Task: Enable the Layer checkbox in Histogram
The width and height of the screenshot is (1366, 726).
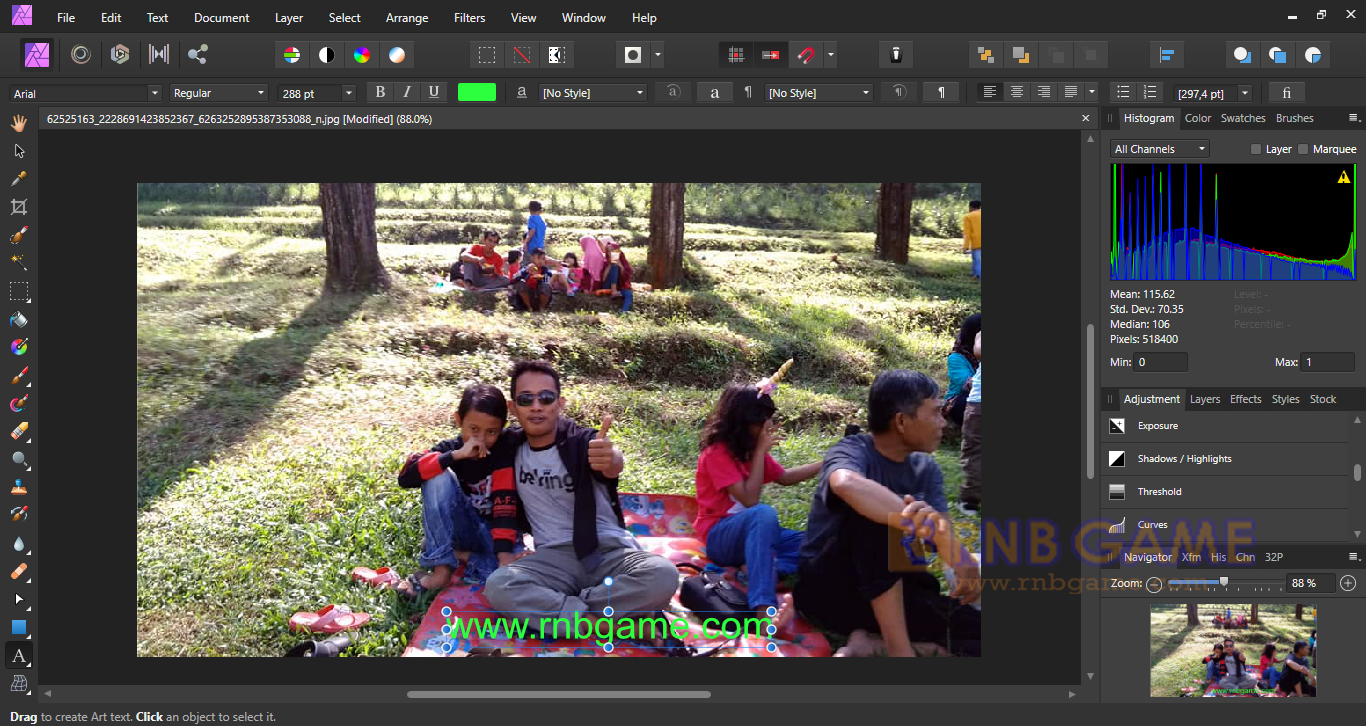Action: 1256,149
